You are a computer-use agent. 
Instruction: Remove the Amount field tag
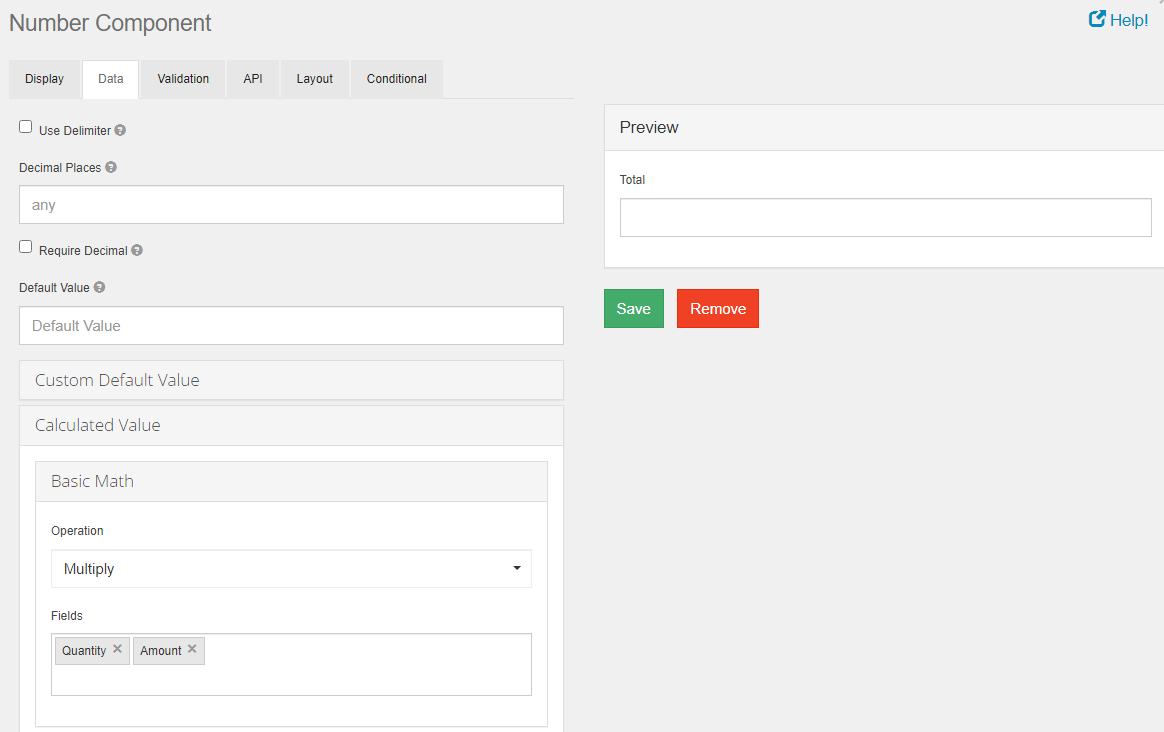coord(192,649)
